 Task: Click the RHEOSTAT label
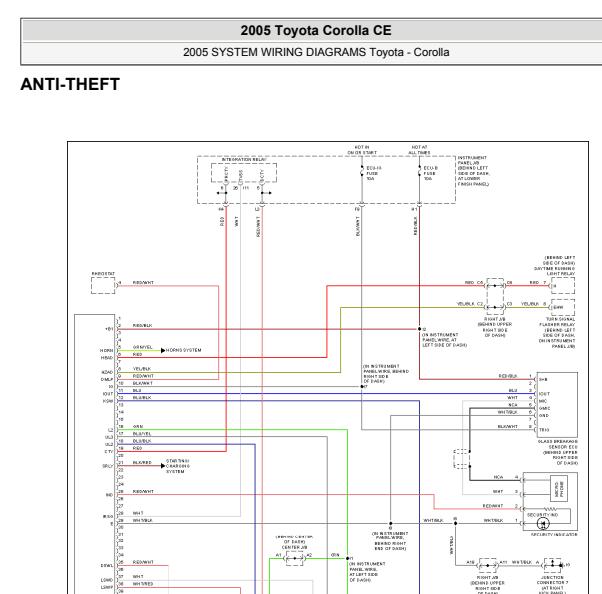point(103,274)
